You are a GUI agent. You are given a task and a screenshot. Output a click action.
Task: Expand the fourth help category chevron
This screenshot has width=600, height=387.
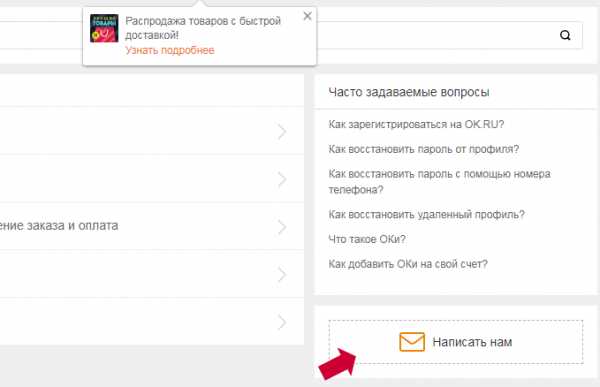(x=282, y=274)
